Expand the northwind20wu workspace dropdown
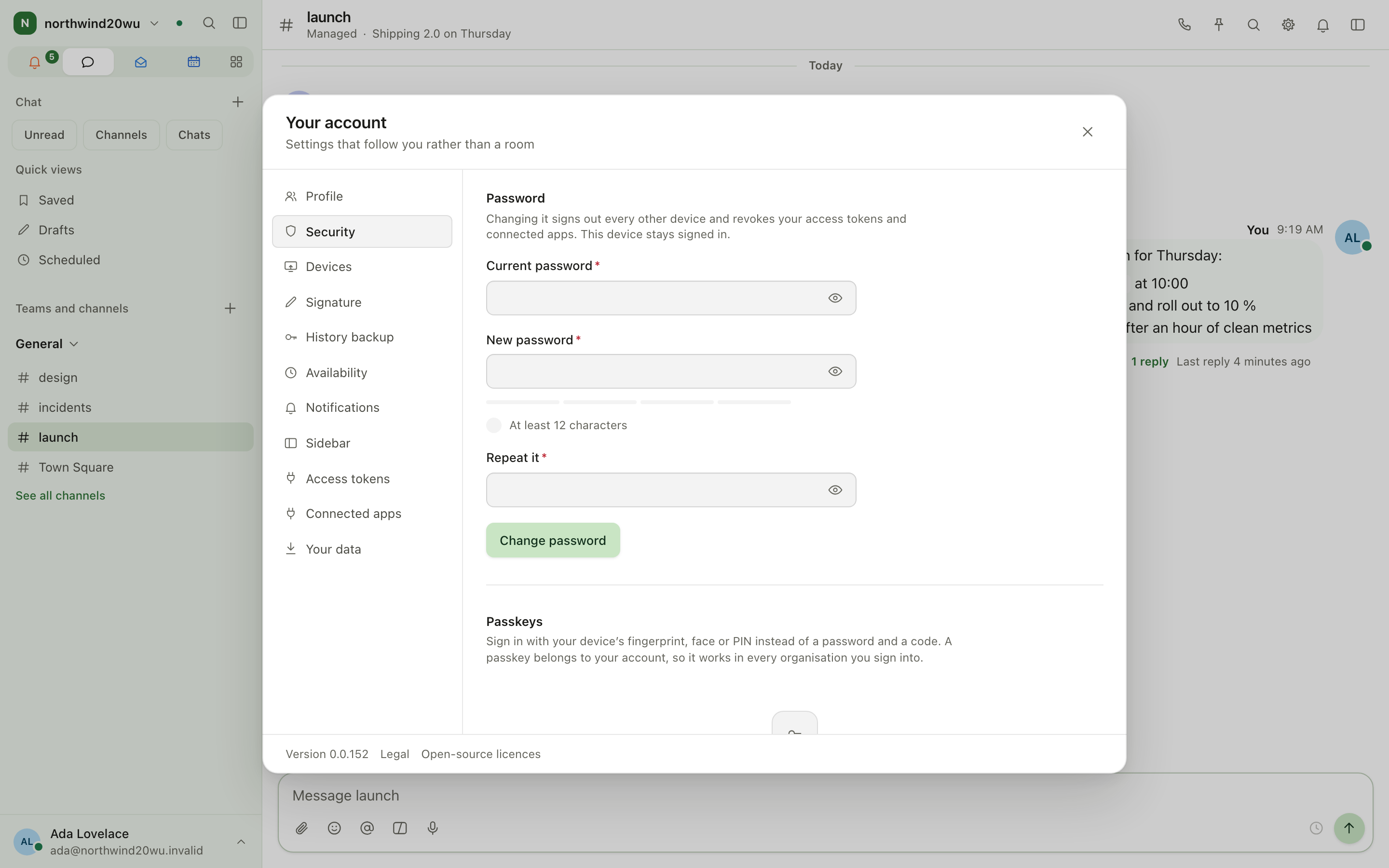This screenshot has width=1389, height=868. tap(154, 23)
